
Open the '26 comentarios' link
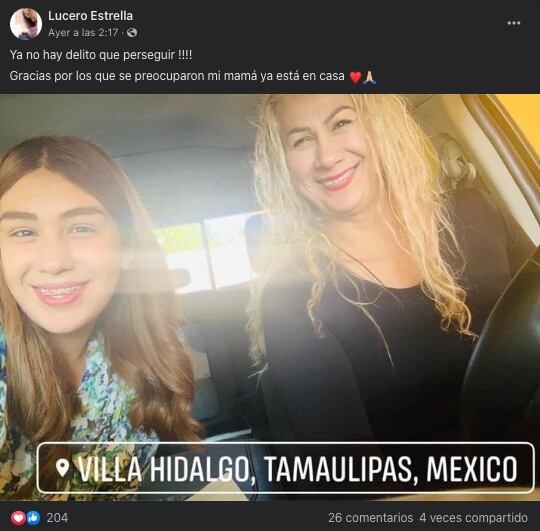pyautogui.click(x=370, y=518)
